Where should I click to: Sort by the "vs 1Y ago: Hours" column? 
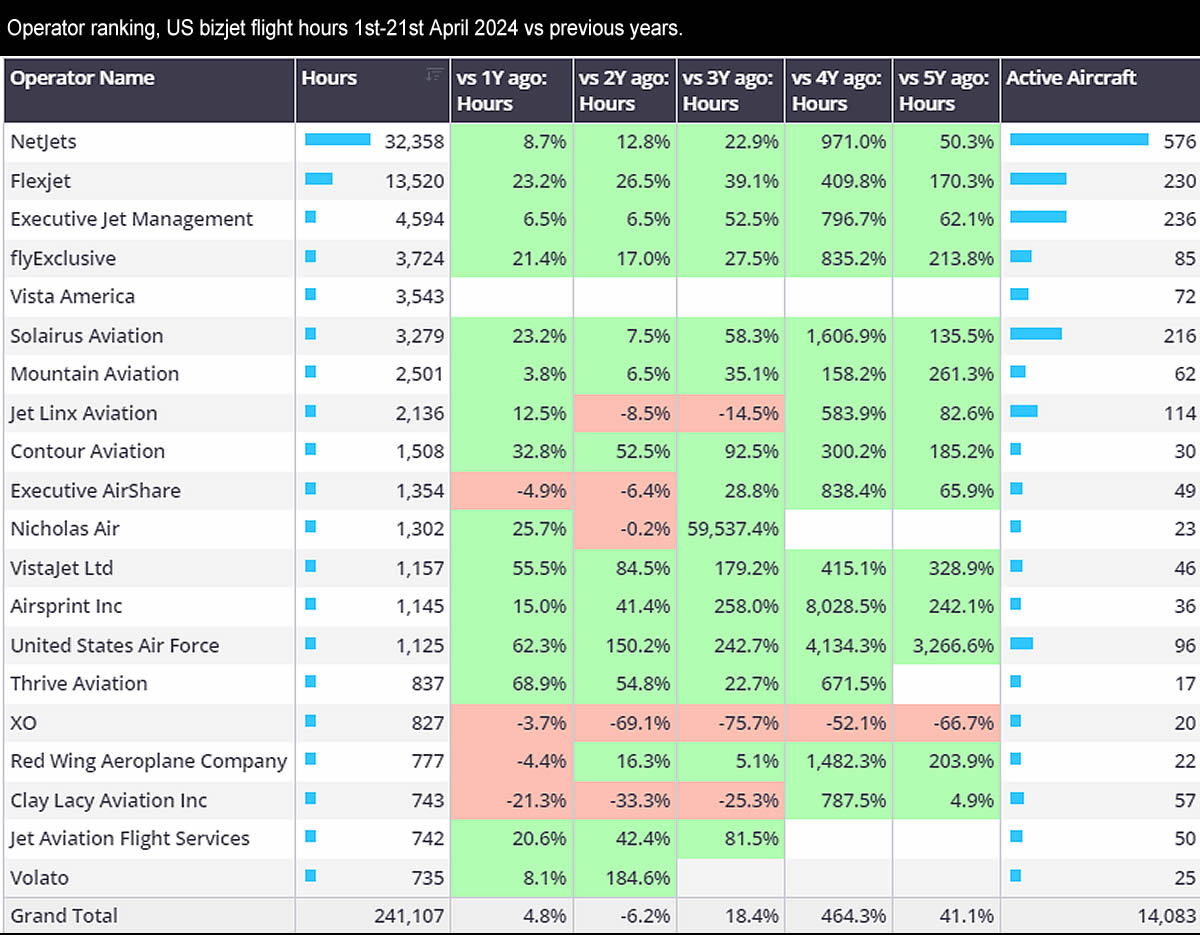[x=511, y=90]
